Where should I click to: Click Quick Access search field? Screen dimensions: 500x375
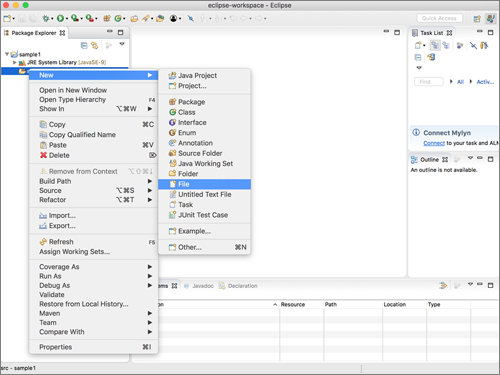439,18
